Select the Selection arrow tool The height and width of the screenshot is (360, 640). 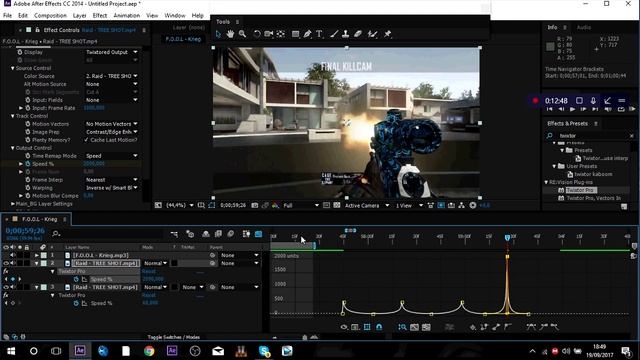coord(218,34)
